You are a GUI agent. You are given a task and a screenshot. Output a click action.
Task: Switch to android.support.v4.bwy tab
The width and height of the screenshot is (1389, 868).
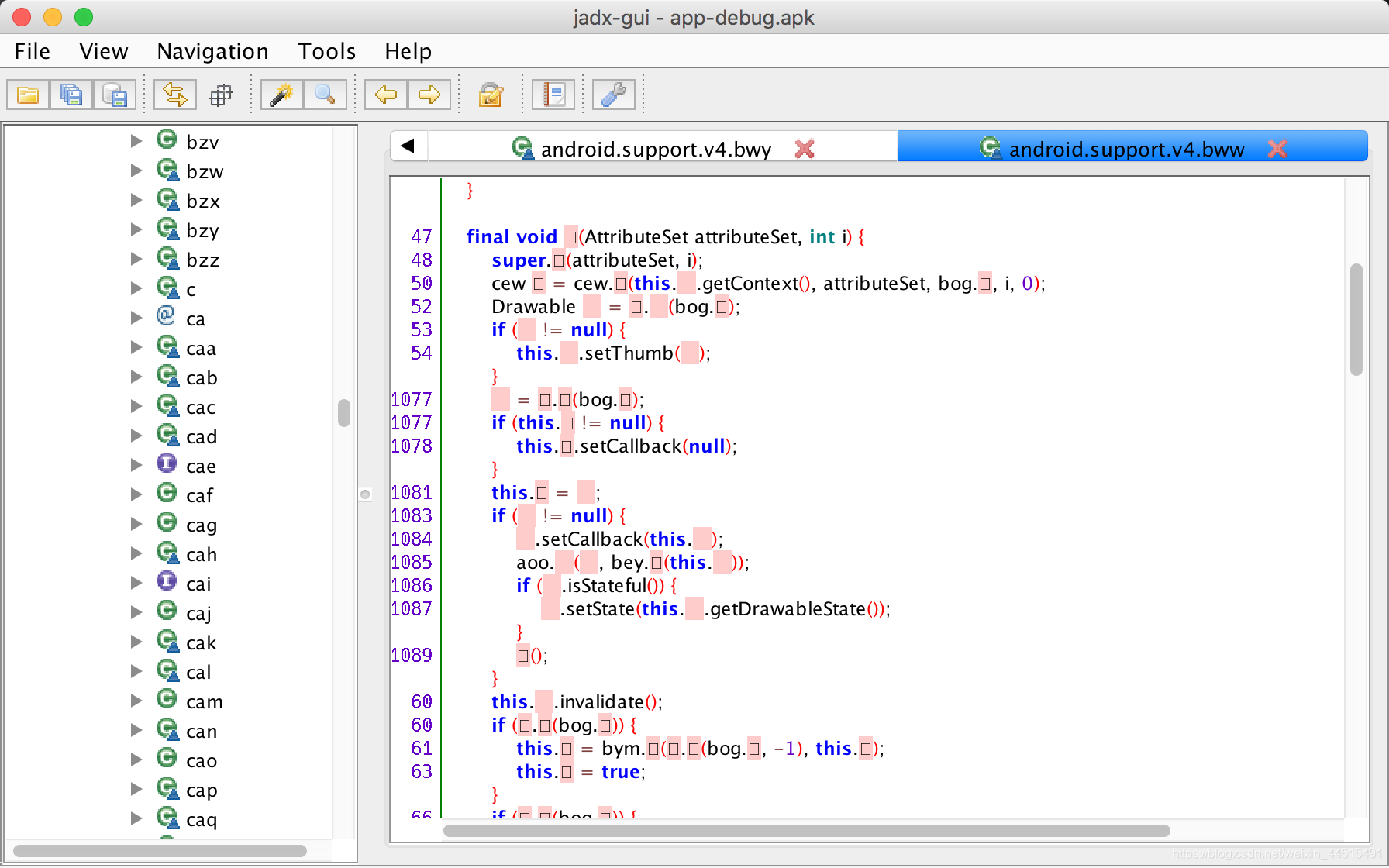(656, 148)
